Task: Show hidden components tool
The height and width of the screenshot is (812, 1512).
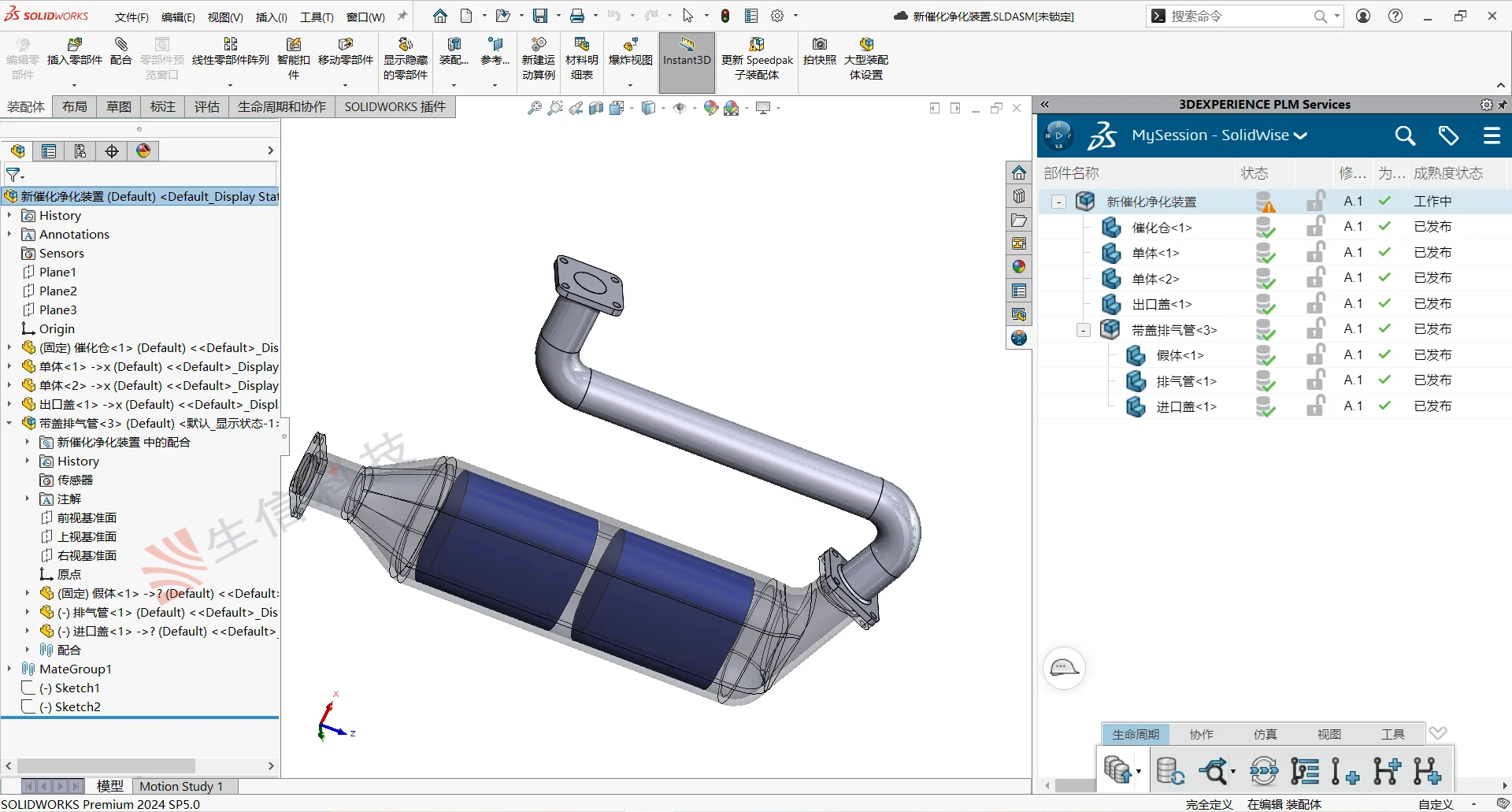Action: point(405,58)
